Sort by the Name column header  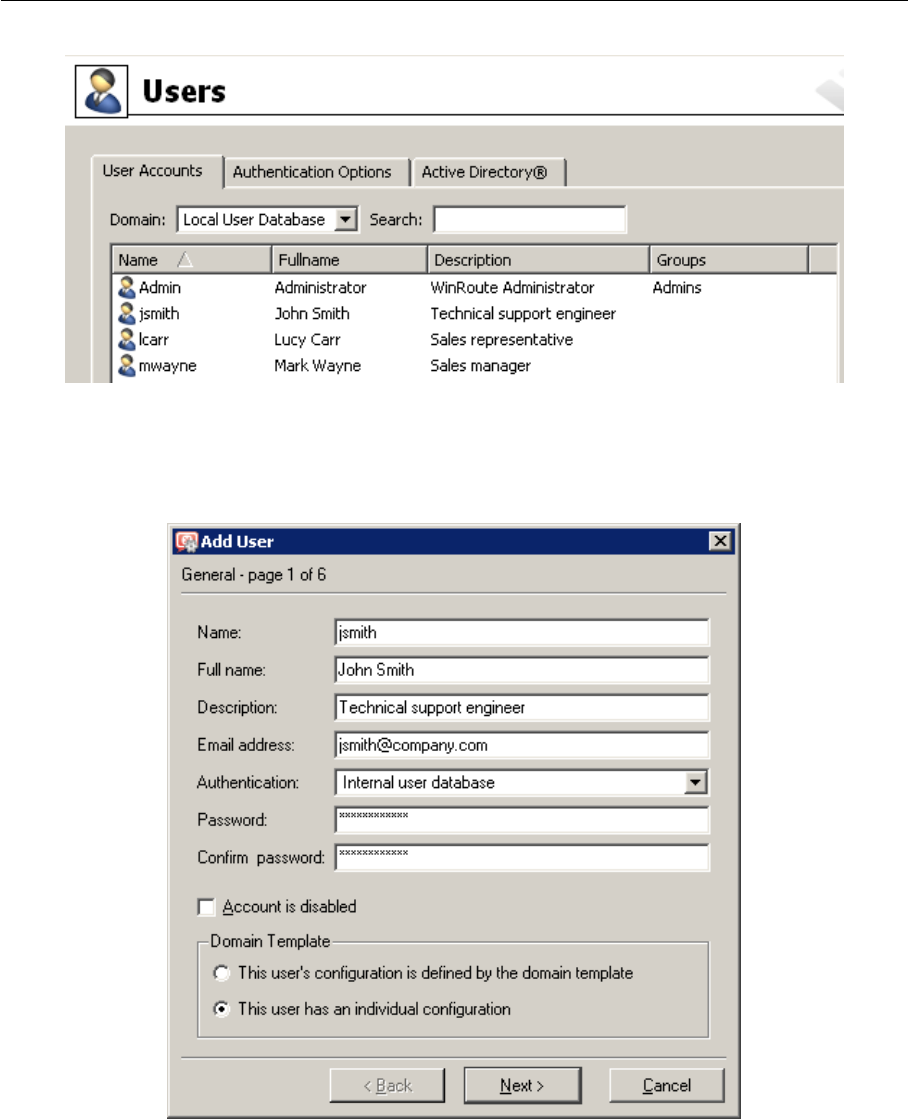click(x=191, y=260)
